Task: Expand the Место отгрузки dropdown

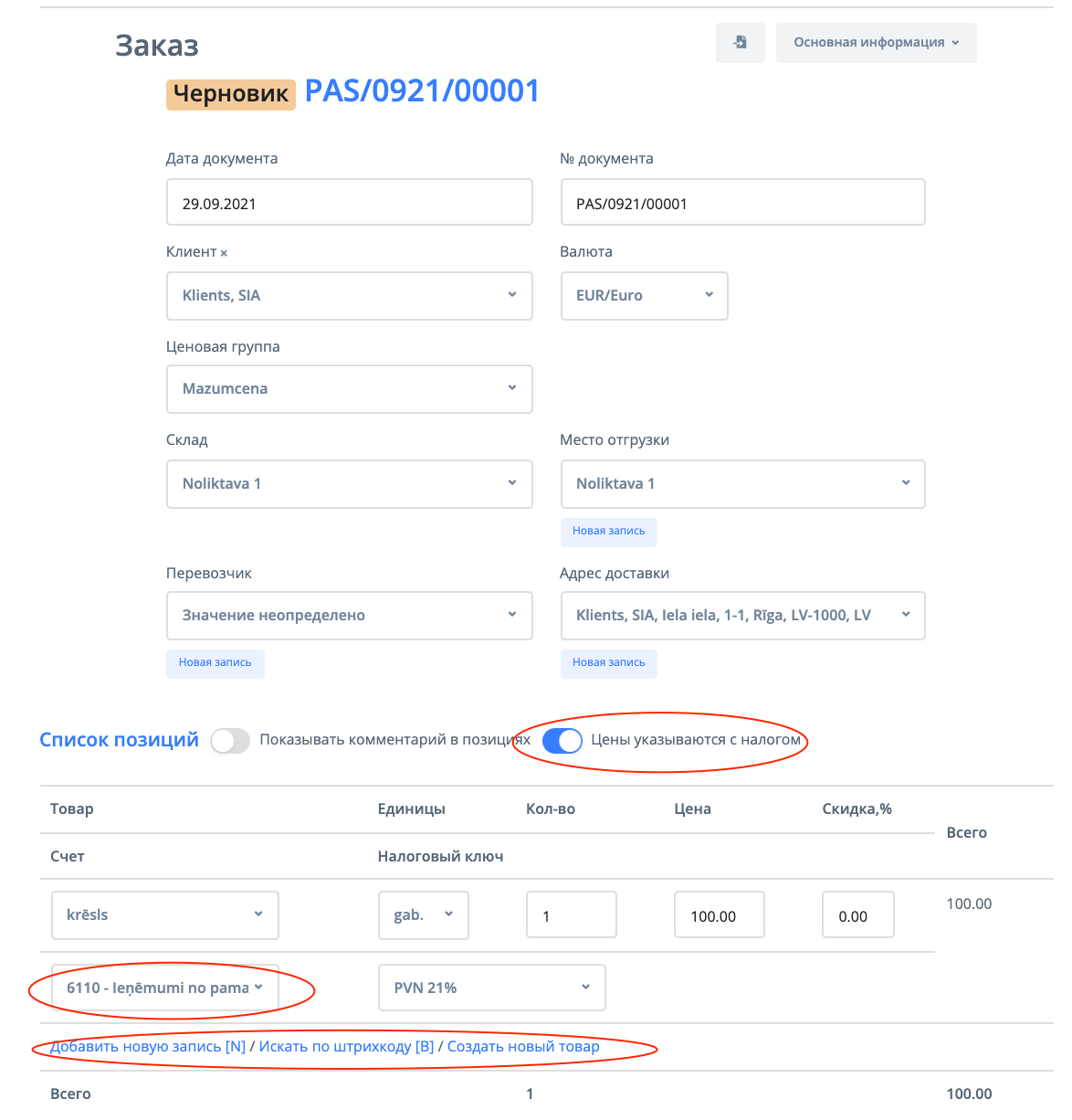Action: (x=742, y=484)
